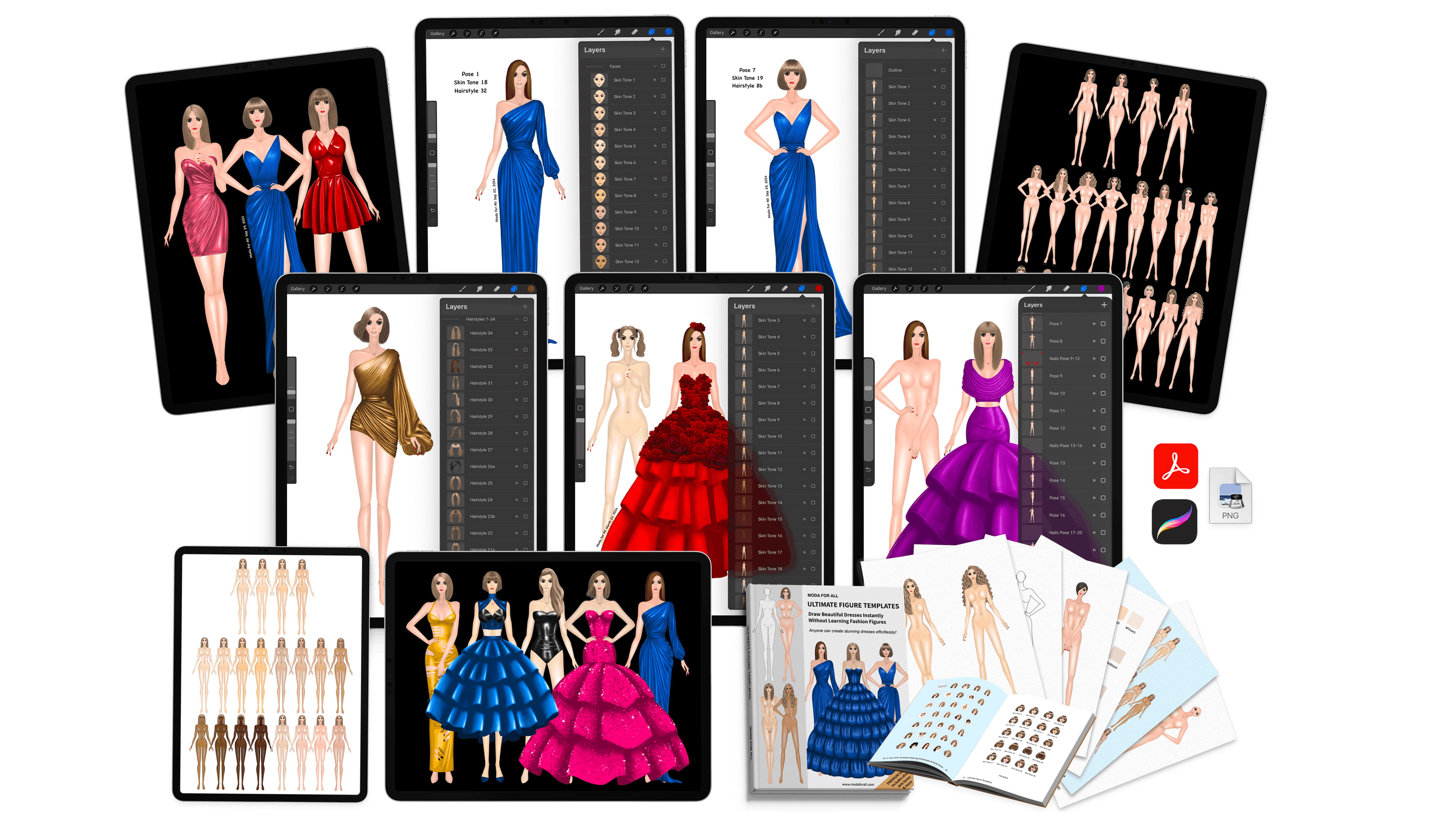The width and height of the screenshot is (1456, 819).
Task: Open Adjustments magic wand on Pose 1 screen
Action: pos(467,34)
